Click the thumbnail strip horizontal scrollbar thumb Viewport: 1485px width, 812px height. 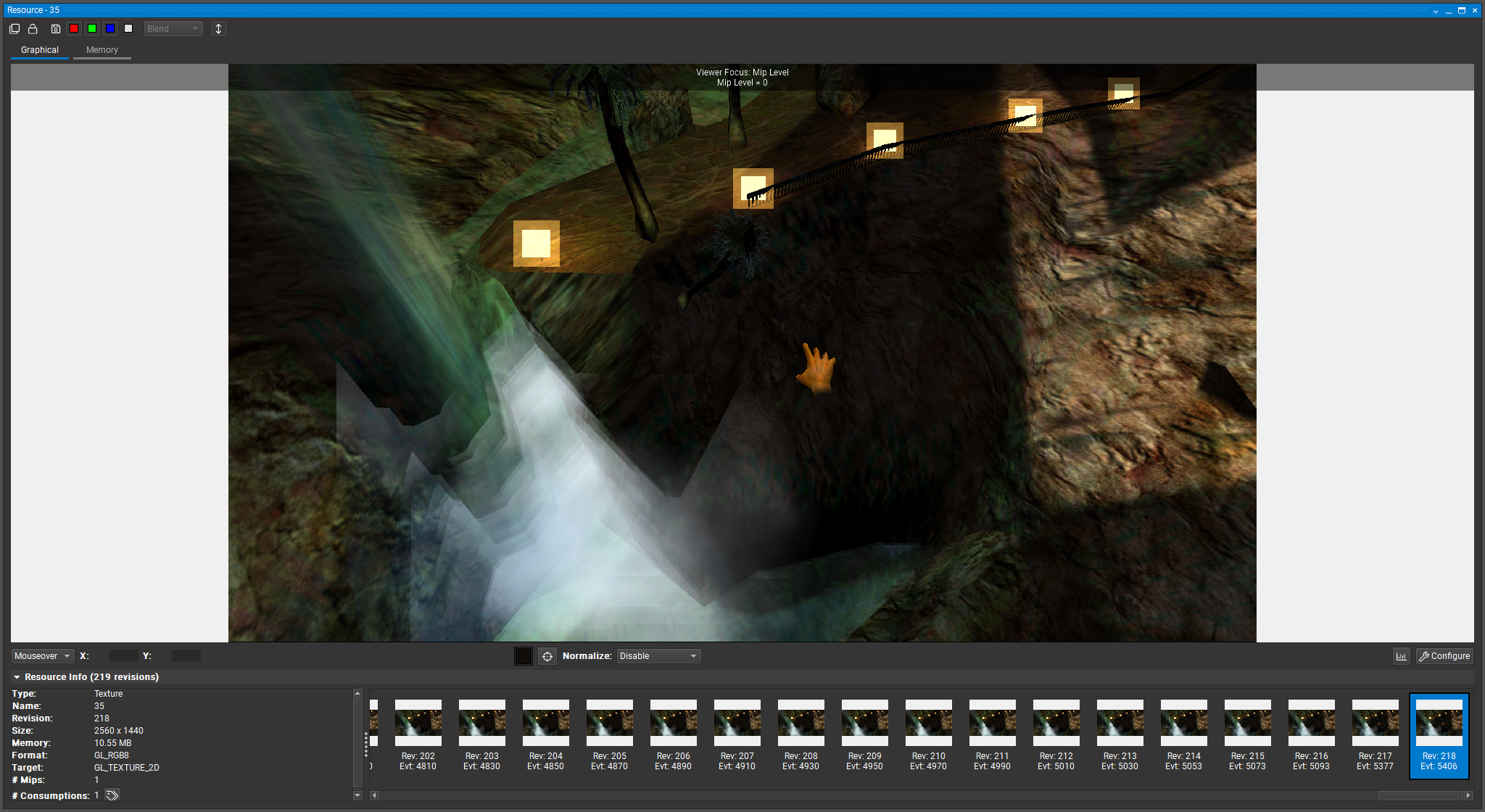point(1420,795)
